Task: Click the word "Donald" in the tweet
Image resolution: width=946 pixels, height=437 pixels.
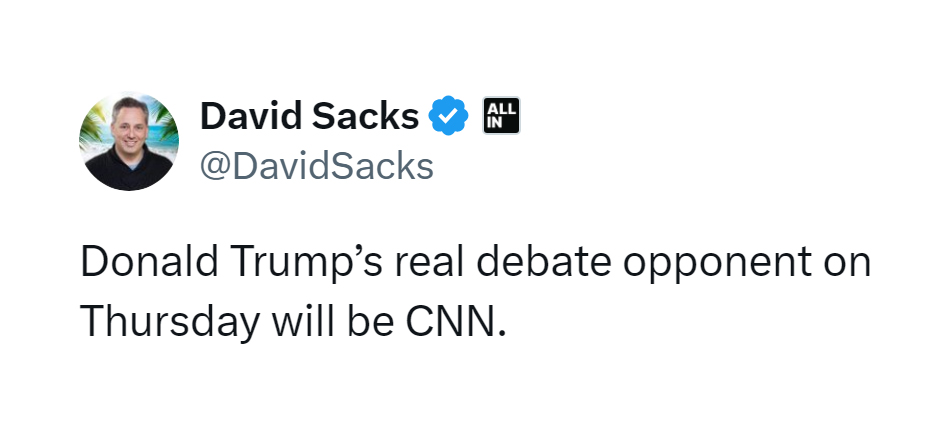Action: (149, 262)
